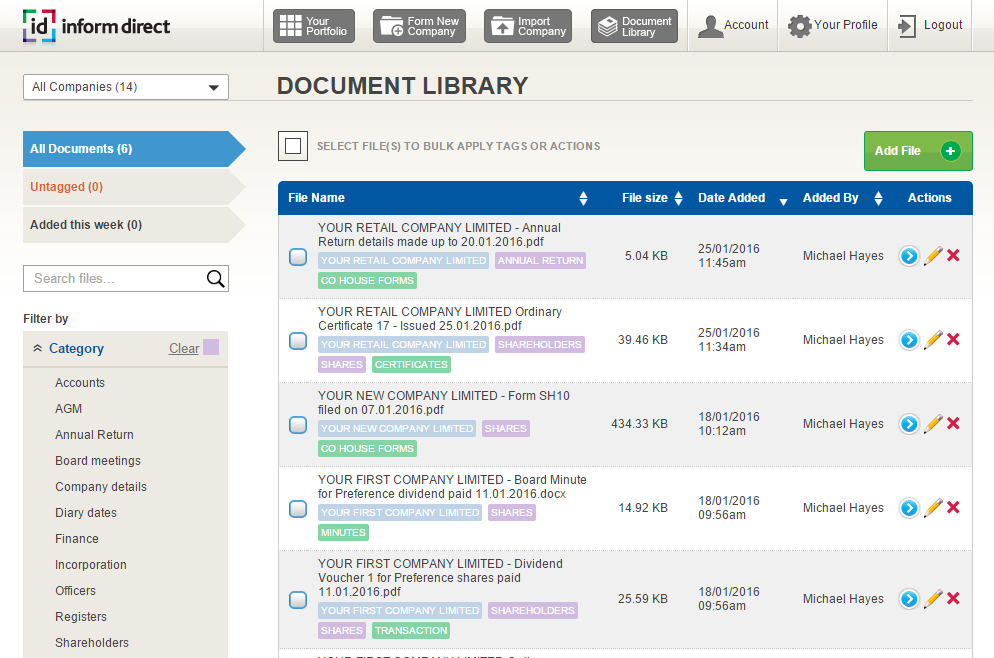Screen dimensions: 994x658
Task: Delete the Ordinary Certificate 17 file
Action: tap(953, 340)
